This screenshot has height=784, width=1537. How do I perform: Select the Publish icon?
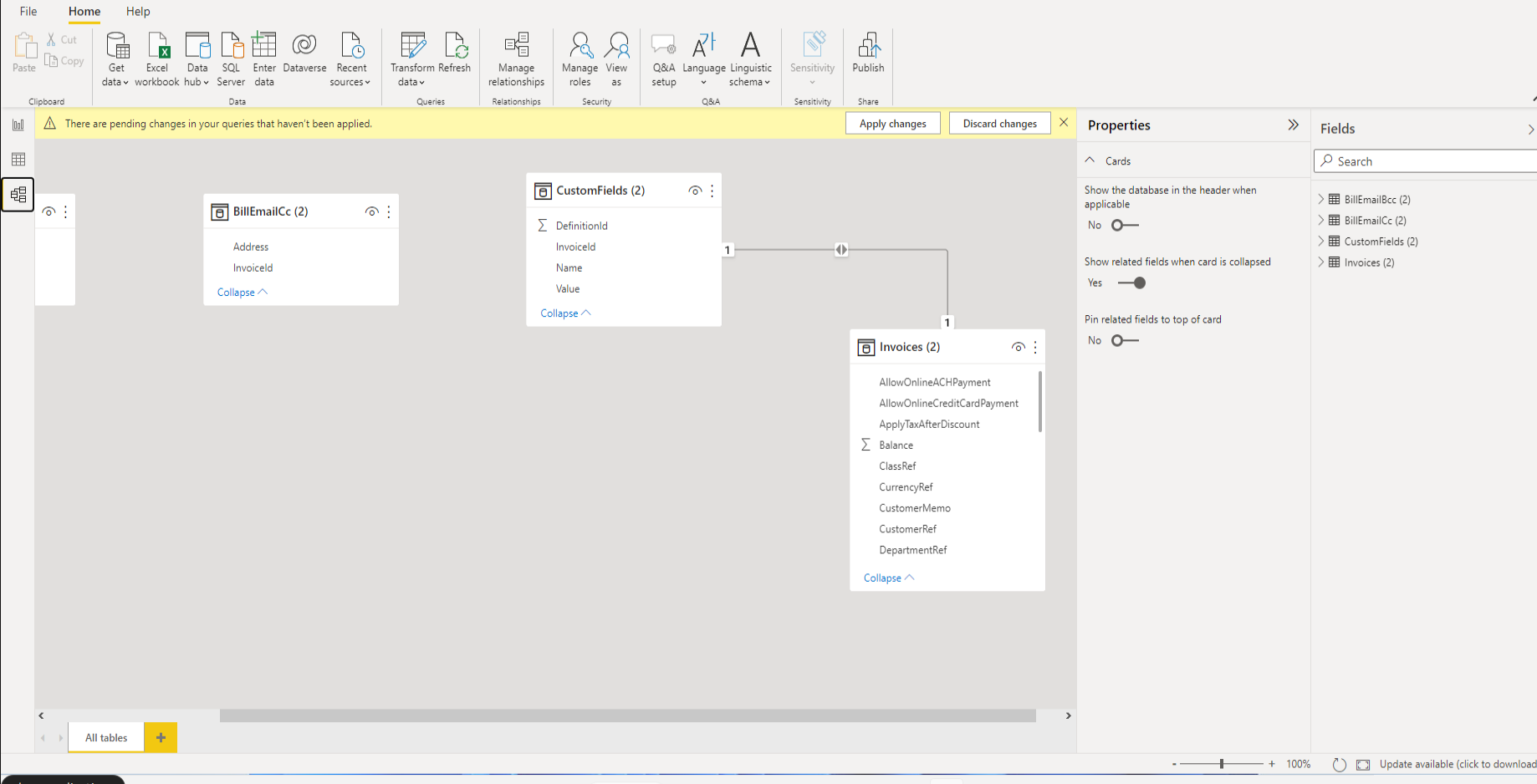point(867,46)
